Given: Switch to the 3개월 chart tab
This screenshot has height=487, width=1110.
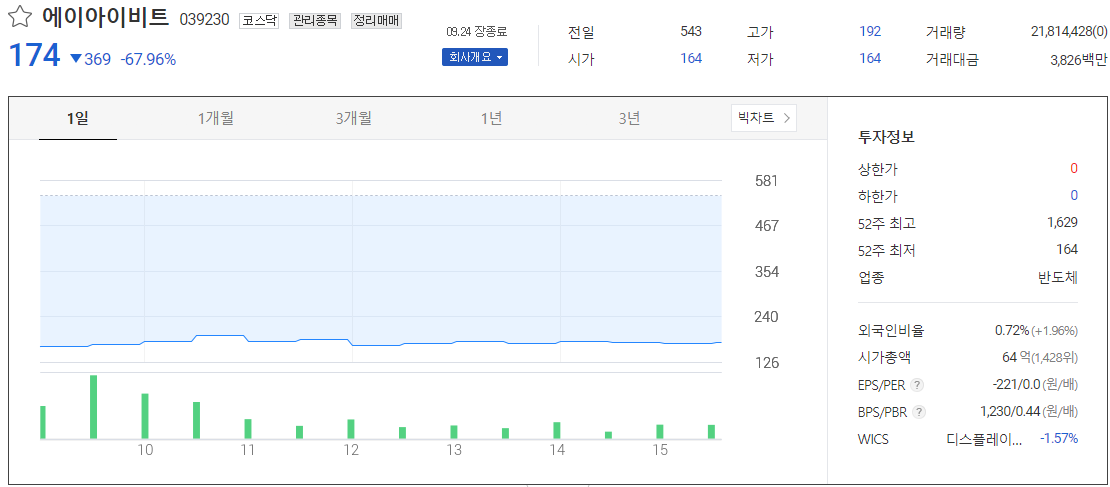Looking at the screenshot, I should coord(353,119).
